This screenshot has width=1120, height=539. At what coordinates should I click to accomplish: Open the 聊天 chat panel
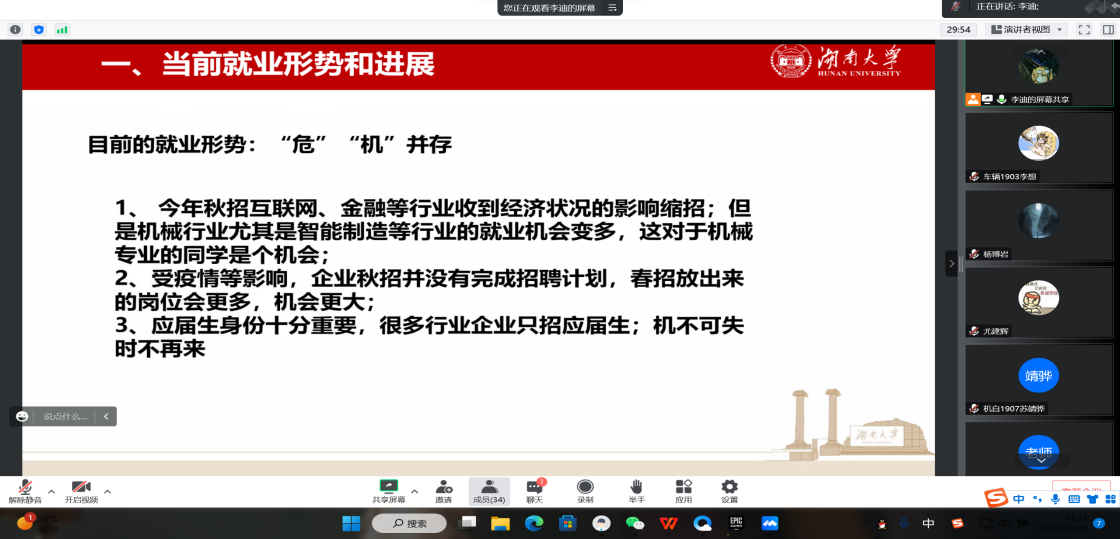pyautogui.click(x=535, y=489)
